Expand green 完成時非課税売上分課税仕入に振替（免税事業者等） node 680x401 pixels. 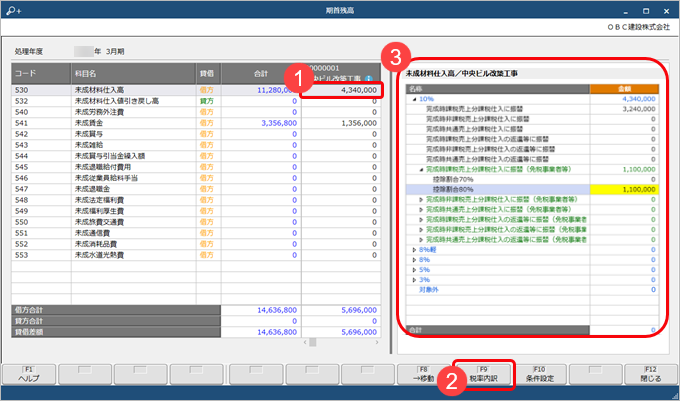(421, 199)
